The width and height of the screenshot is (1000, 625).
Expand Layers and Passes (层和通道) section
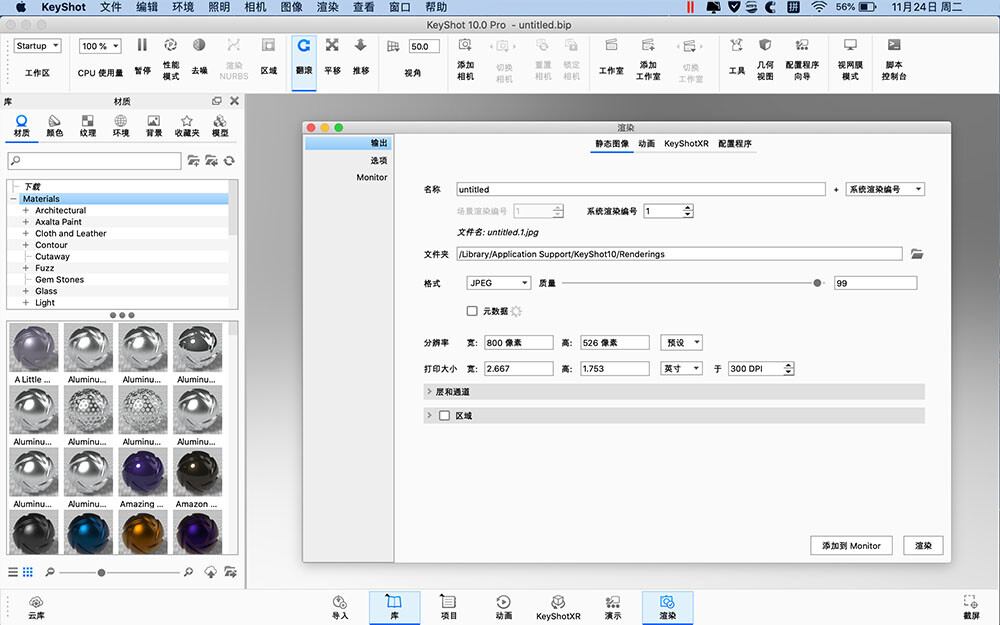click(429, 392)
